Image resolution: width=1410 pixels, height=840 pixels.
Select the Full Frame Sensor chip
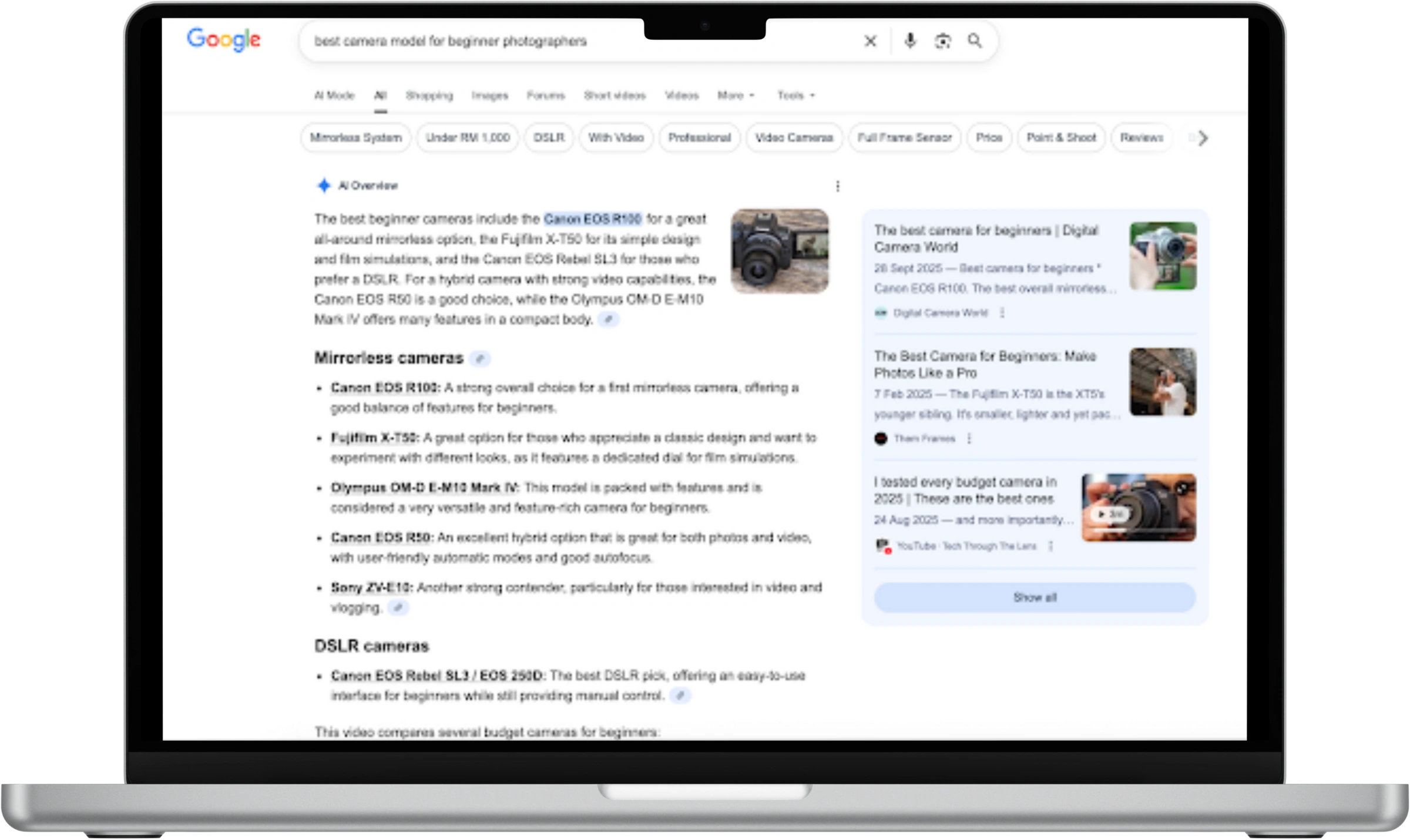(x=904, y=138)
